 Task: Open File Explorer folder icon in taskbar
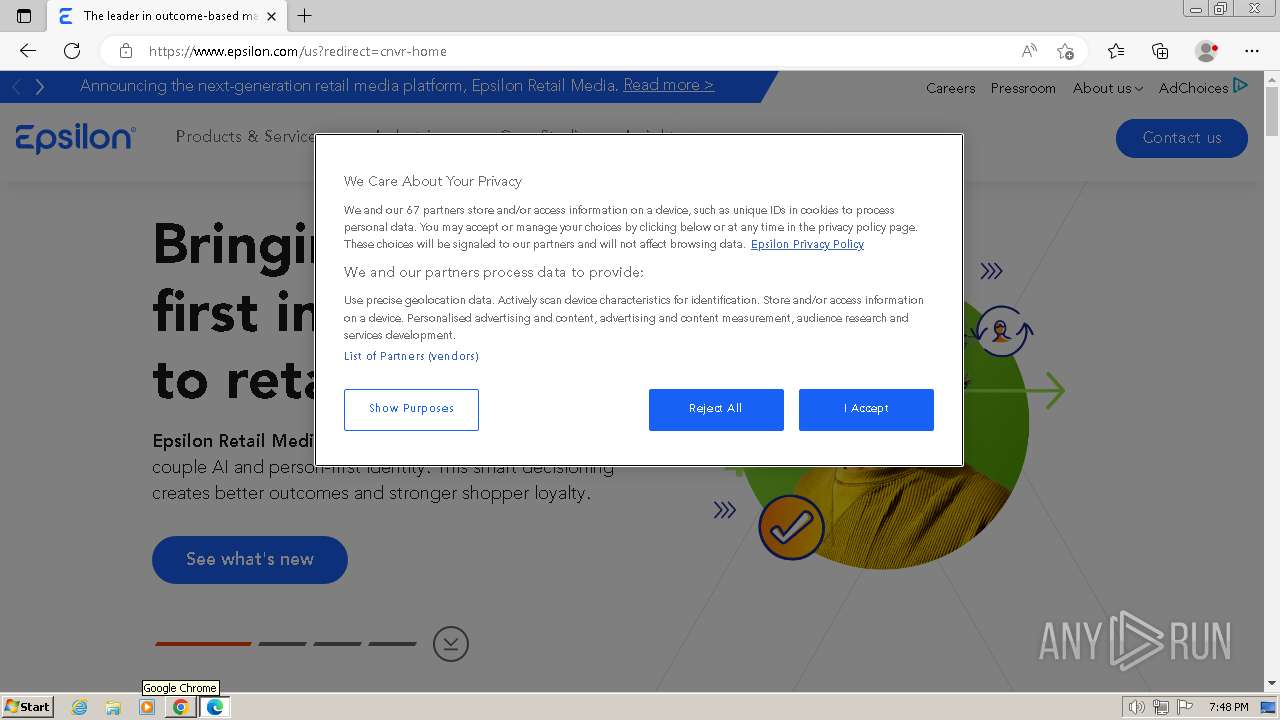click(113, 707)
